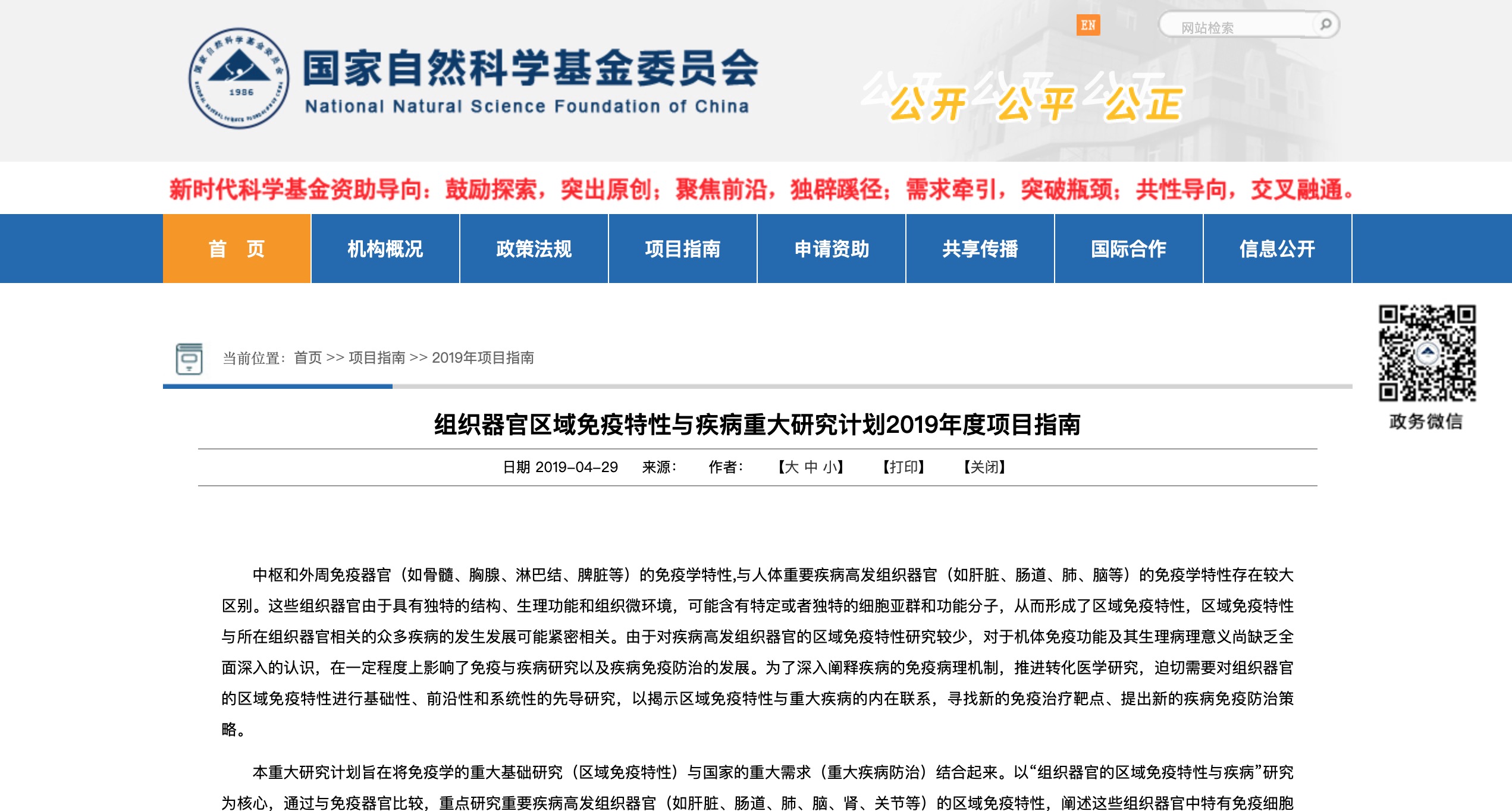Click the 打印 print link

pyautogui.click(x=904, y=467)
